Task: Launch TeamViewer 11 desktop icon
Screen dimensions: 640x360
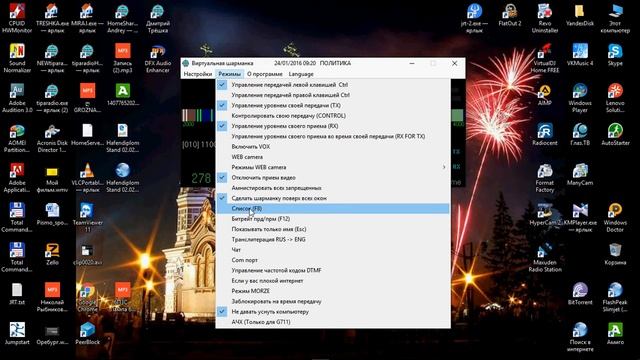Action: (x=87, y=218)
